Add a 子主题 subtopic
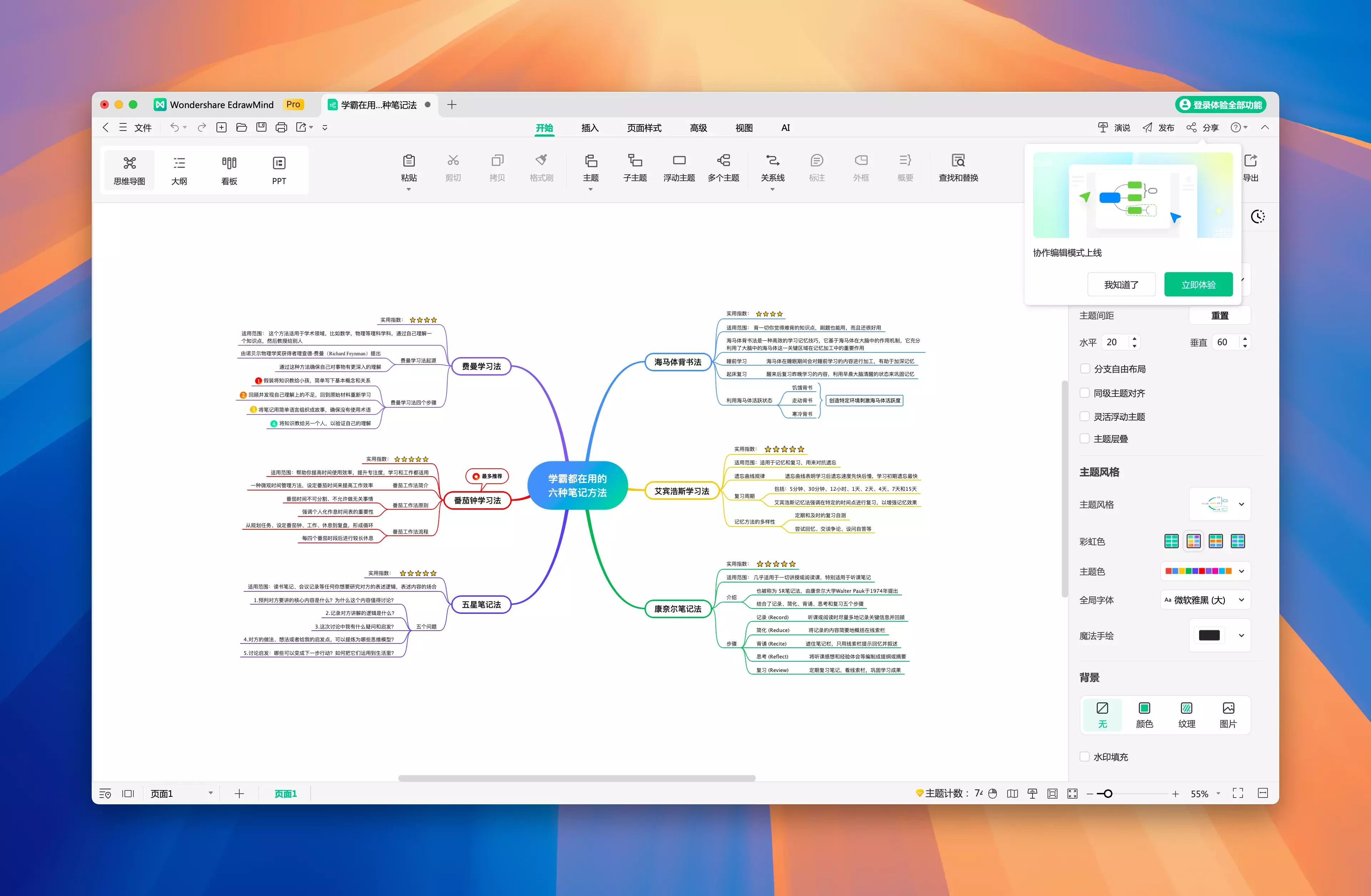Screen dimensions: 1371x896 [x=635, y=168]
